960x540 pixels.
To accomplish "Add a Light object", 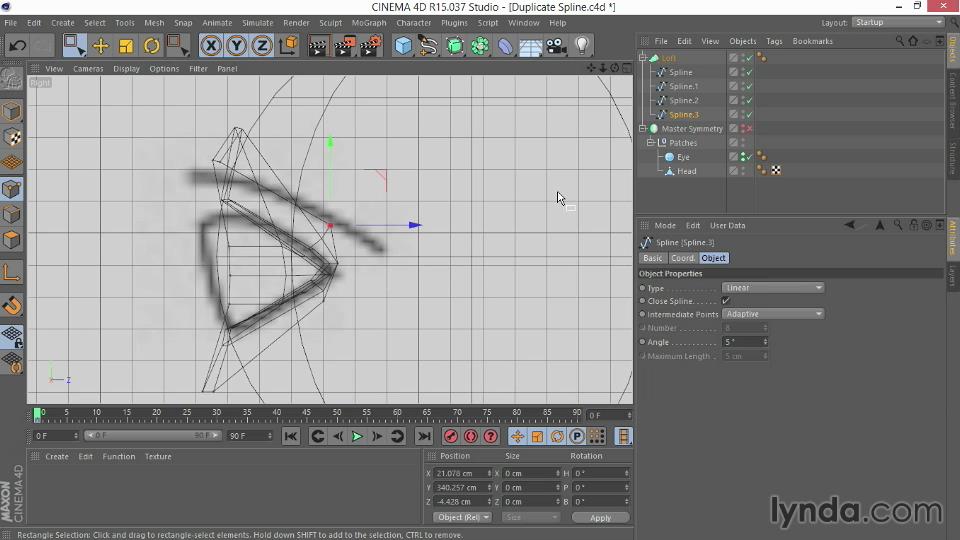I will [582, 46].
